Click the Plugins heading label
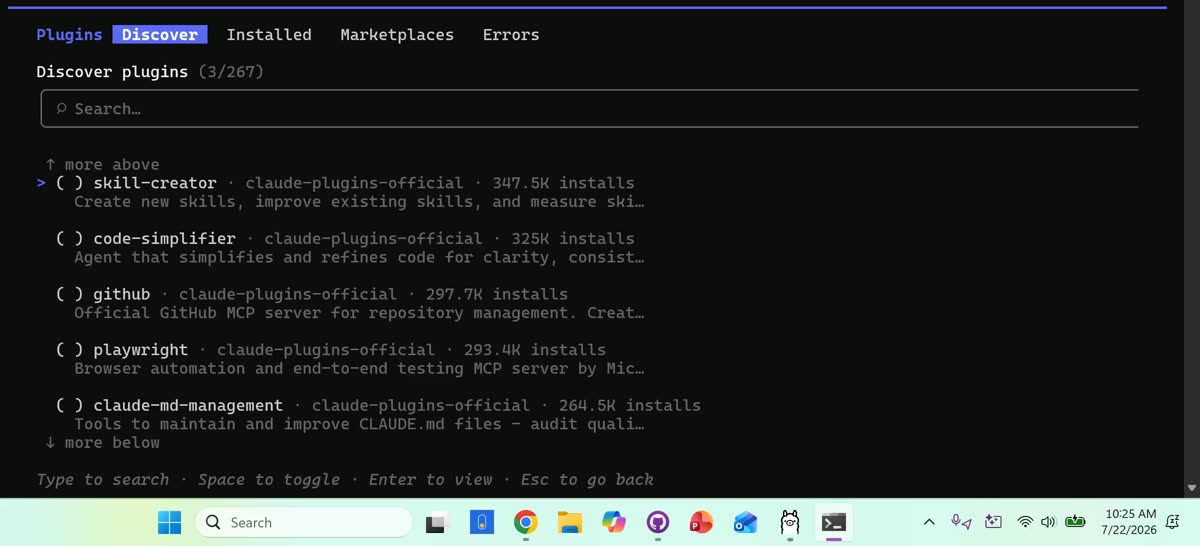The image size is (1200, 546). point(69,34)
